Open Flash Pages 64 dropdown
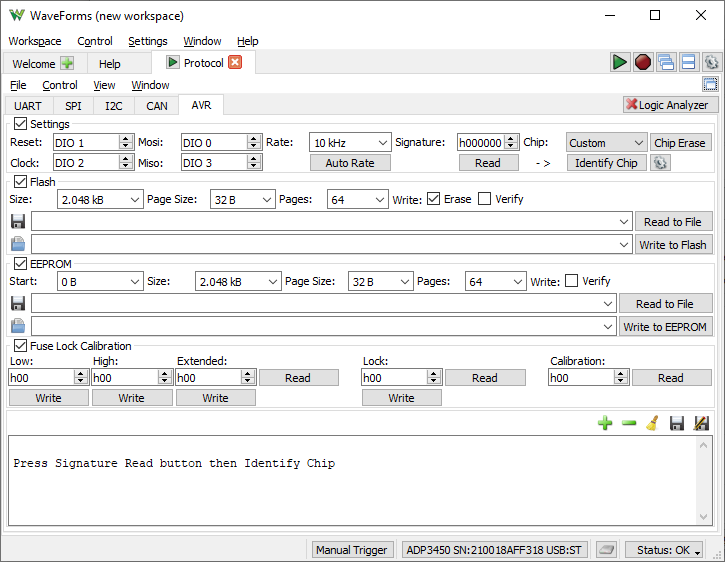Image resolution: width=725 pixels, height=562 pixels. [x=357, y=199]
